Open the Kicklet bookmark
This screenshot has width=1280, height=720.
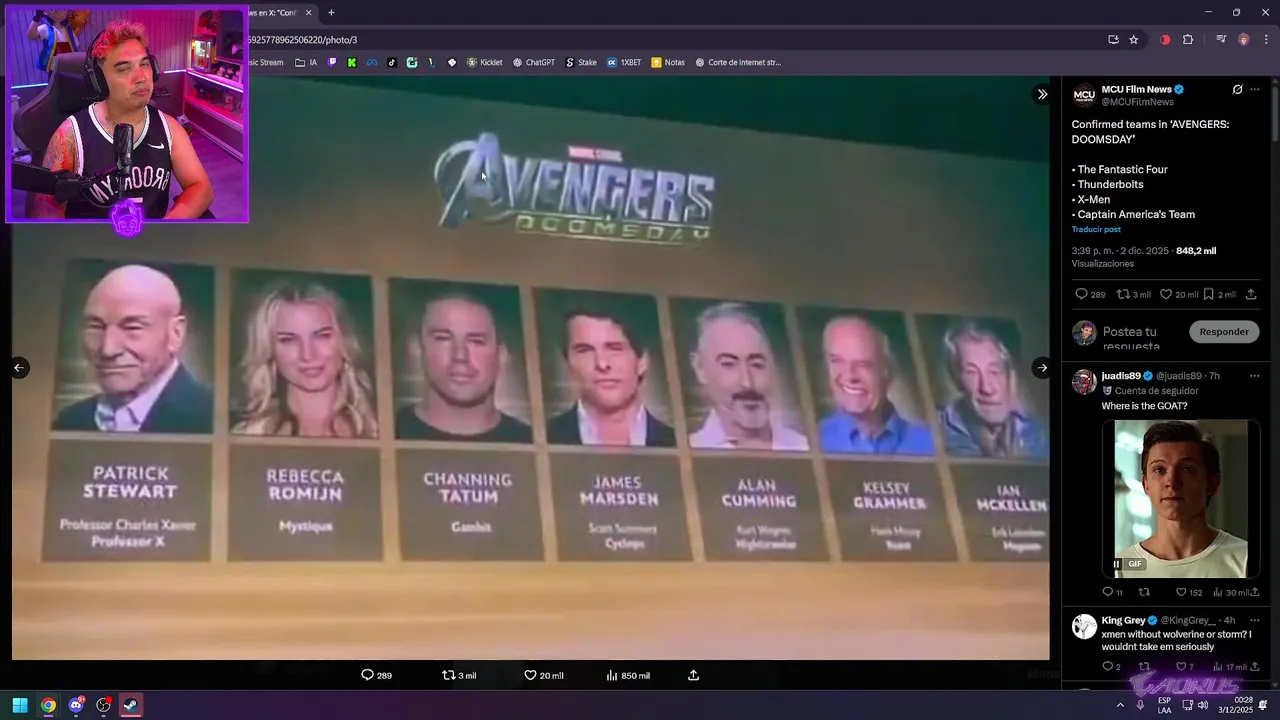tap(485, 62)
